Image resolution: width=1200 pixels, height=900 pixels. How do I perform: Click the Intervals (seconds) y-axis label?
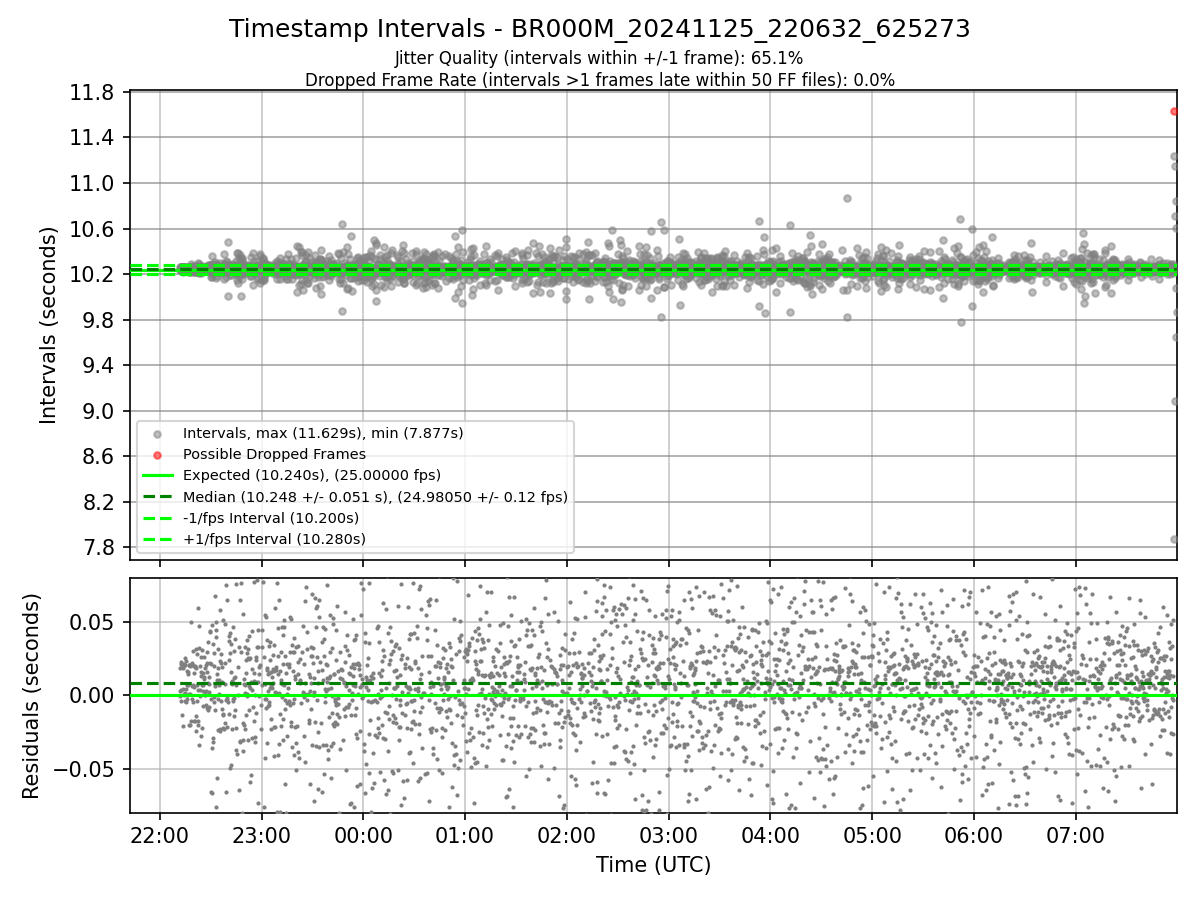click(48, 325)
